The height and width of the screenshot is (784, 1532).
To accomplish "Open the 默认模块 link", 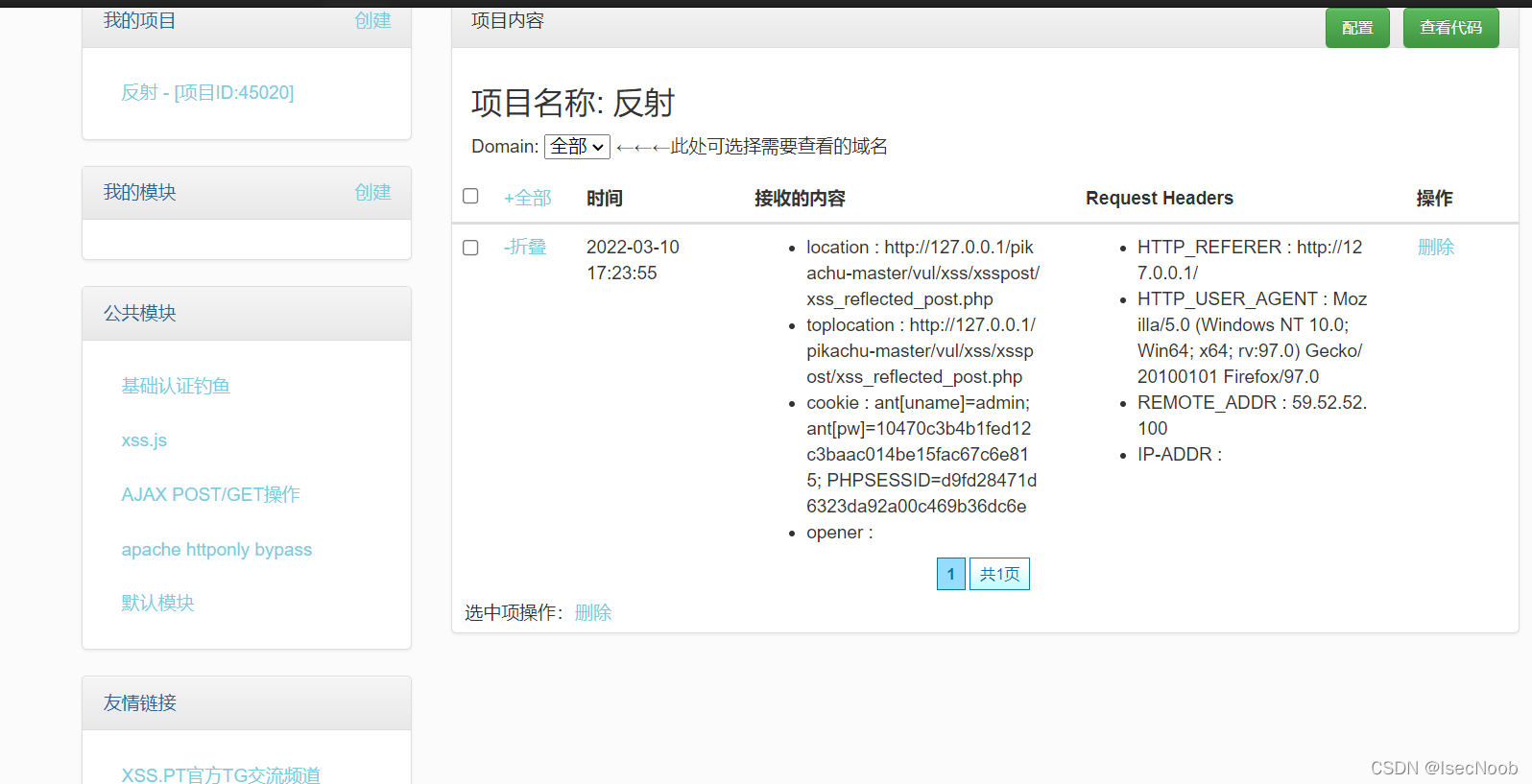I will pos(157,603).
